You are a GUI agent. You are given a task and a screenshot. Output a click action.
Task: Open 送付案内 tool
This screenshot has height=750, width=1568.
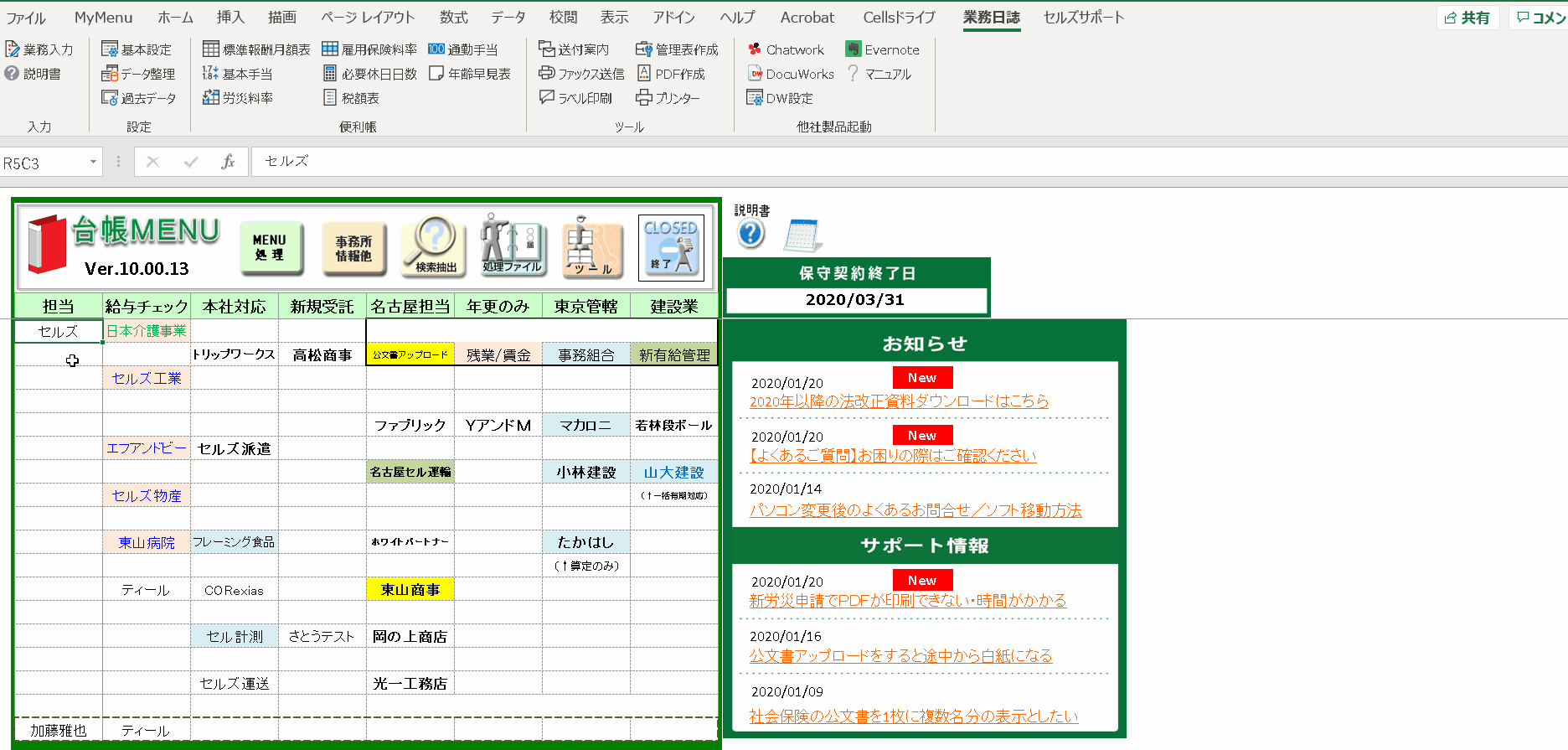click(x=574, y=49)
